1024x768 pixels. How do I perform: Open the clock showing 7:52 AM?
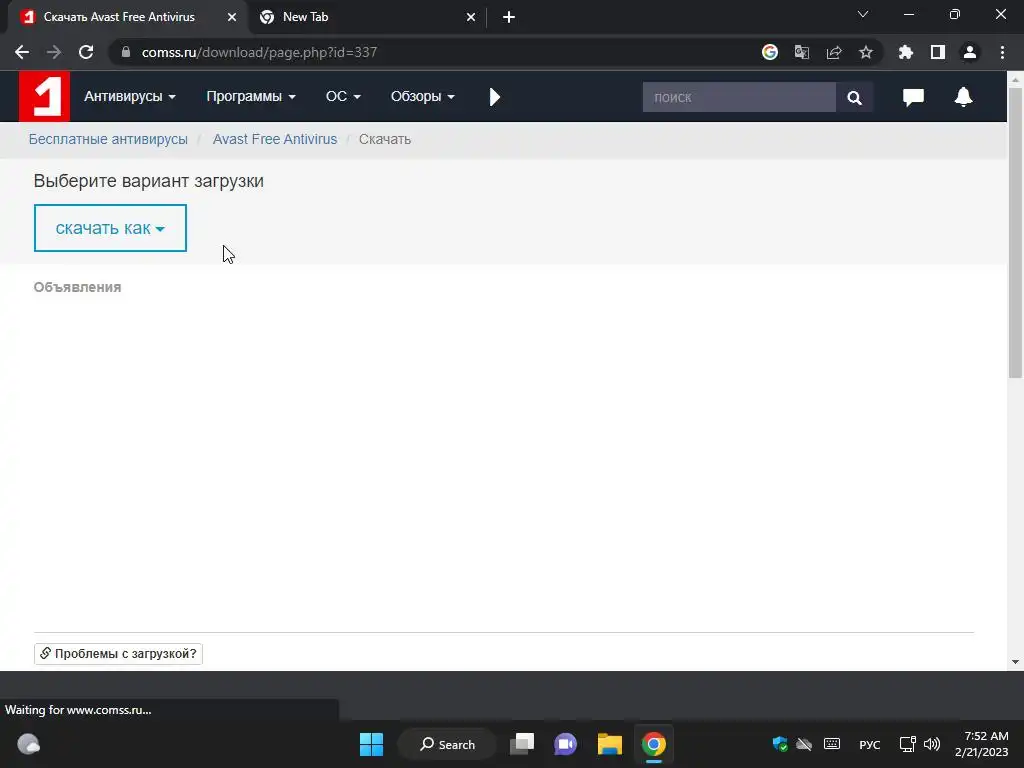981,744
